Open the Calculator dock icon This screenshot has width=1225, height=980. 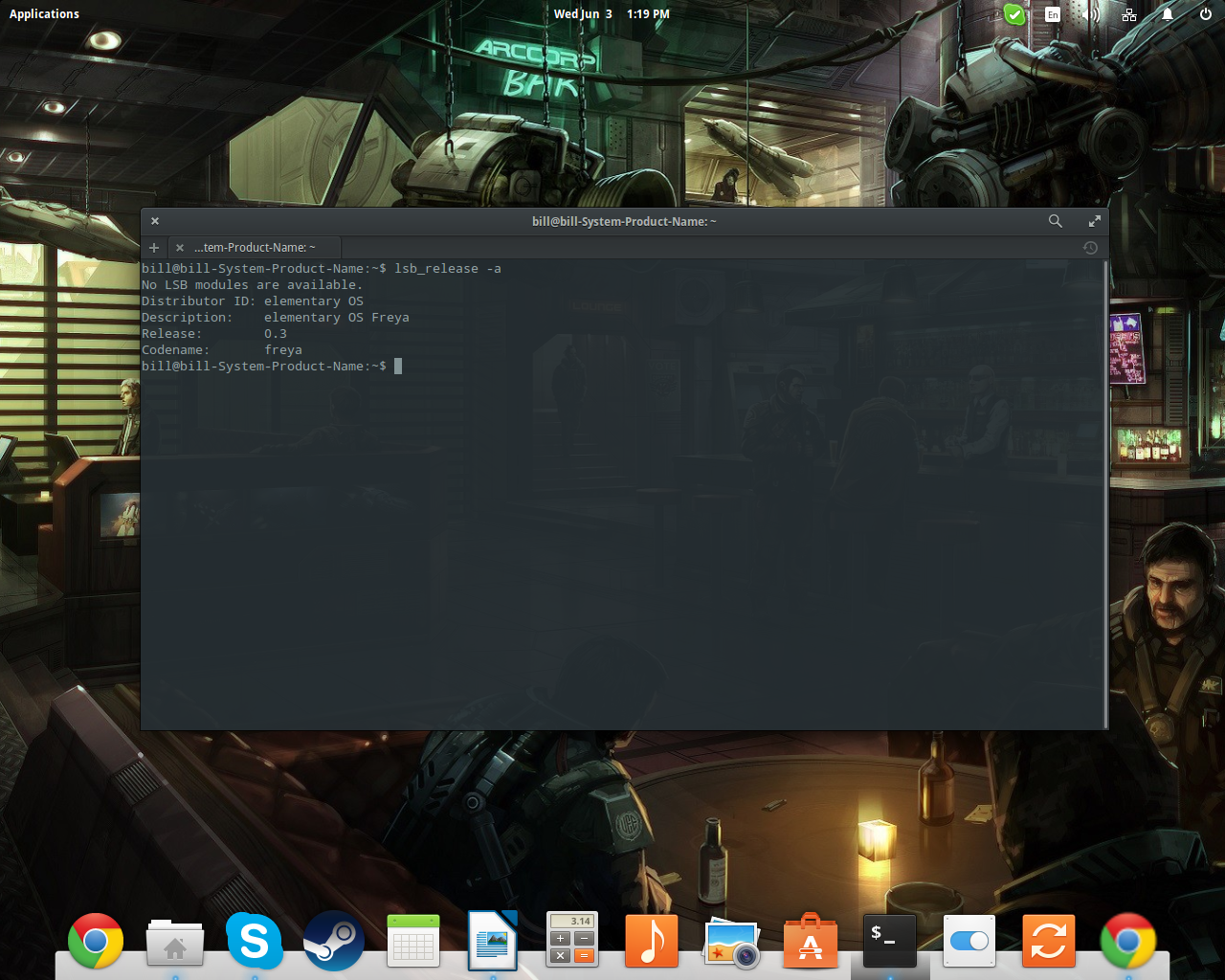[x=572, y=940]
